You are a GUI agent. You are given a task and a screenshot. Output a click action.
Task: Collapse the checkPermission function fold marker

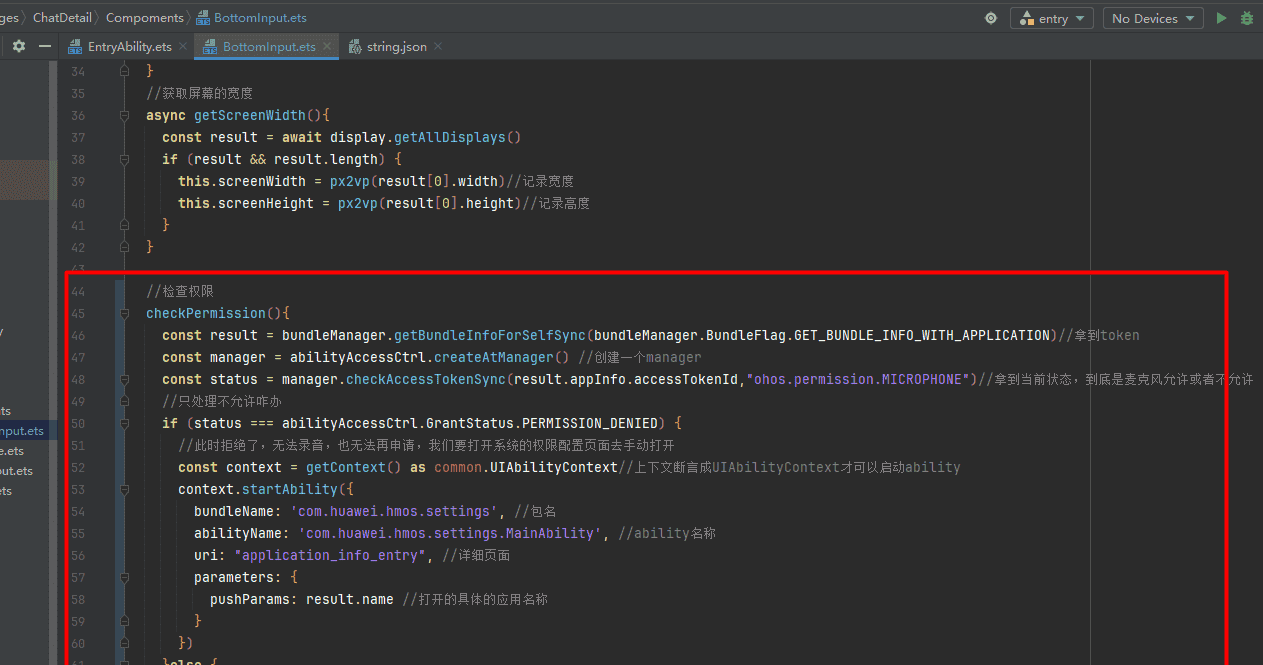click(125, 313)
